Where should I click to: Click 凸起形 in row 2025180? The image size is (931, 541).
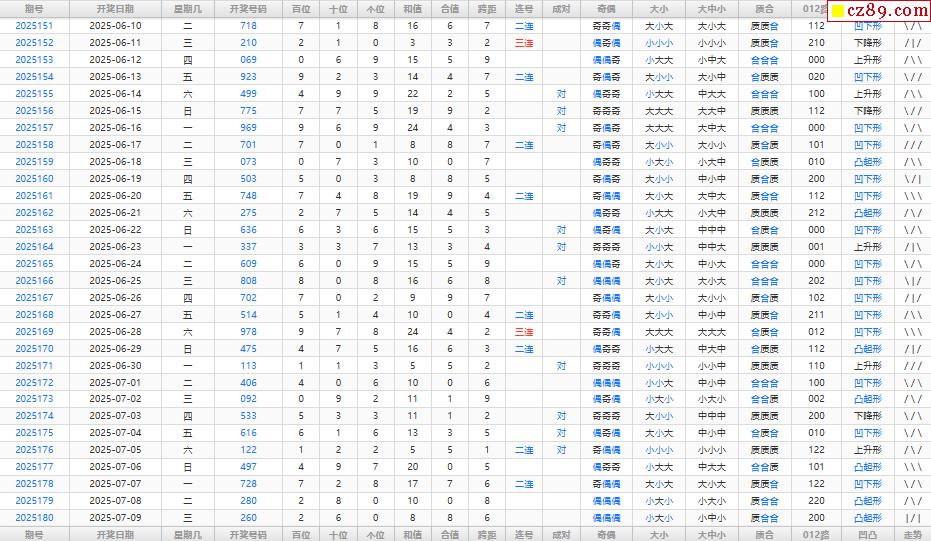pyautogui.click(x=867, y=518)
